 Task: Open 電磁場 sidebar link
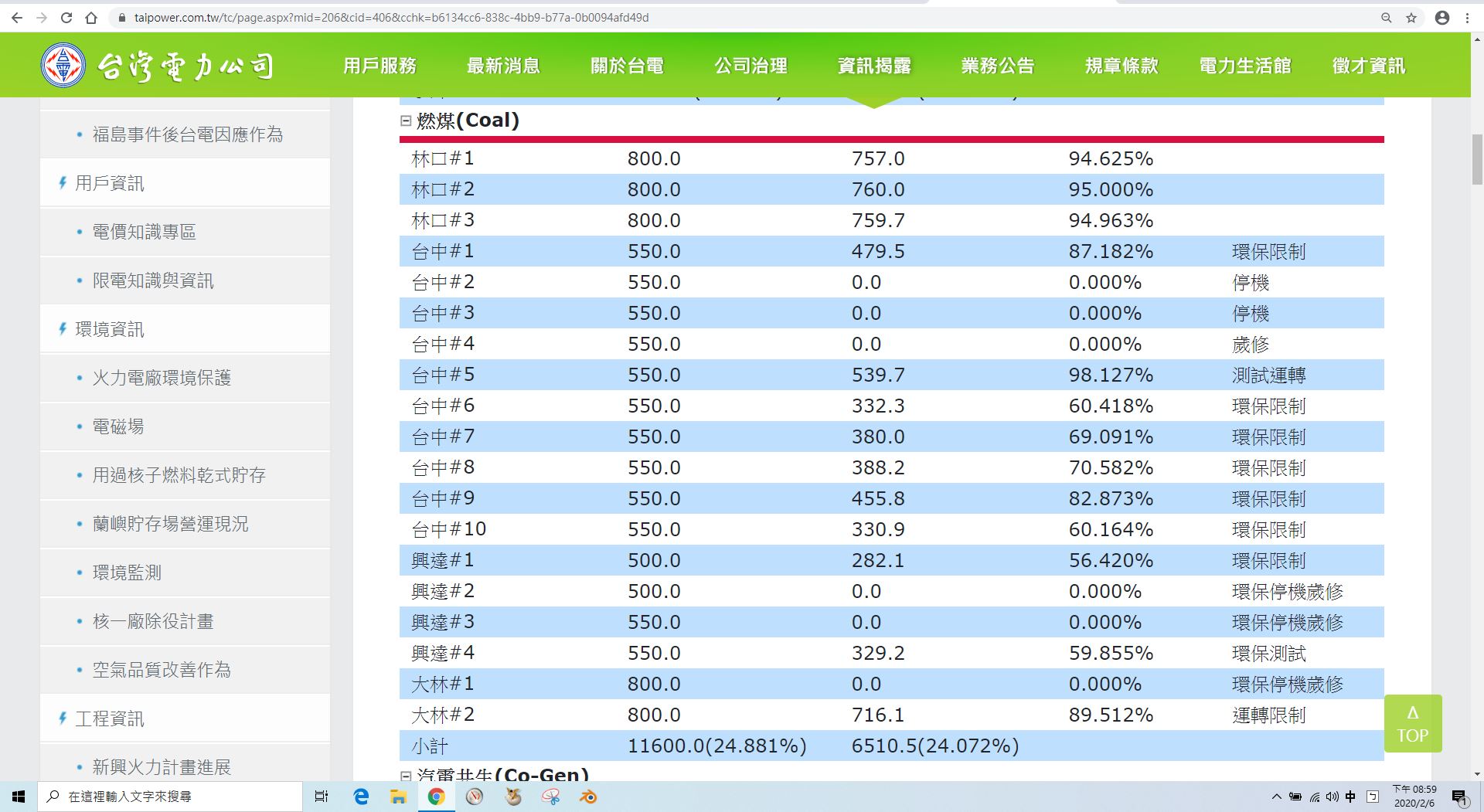(x=118, y=426)
